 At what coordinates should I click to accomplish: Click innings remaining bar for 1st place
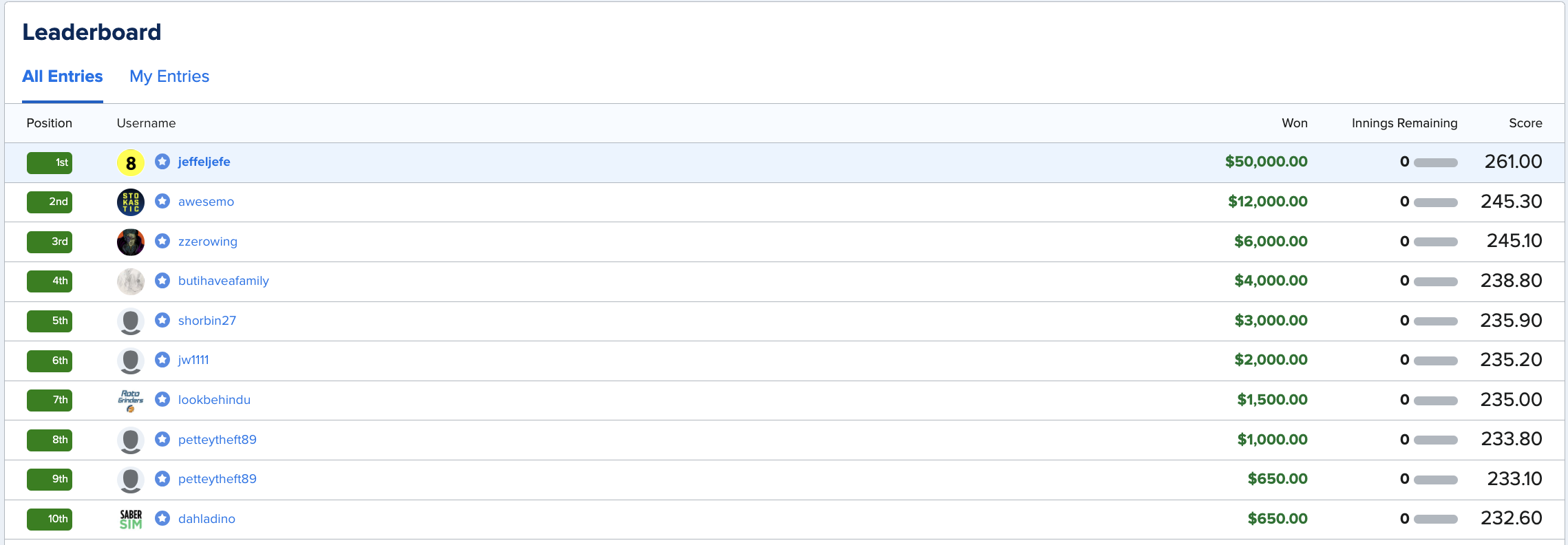coord(1435,163)
